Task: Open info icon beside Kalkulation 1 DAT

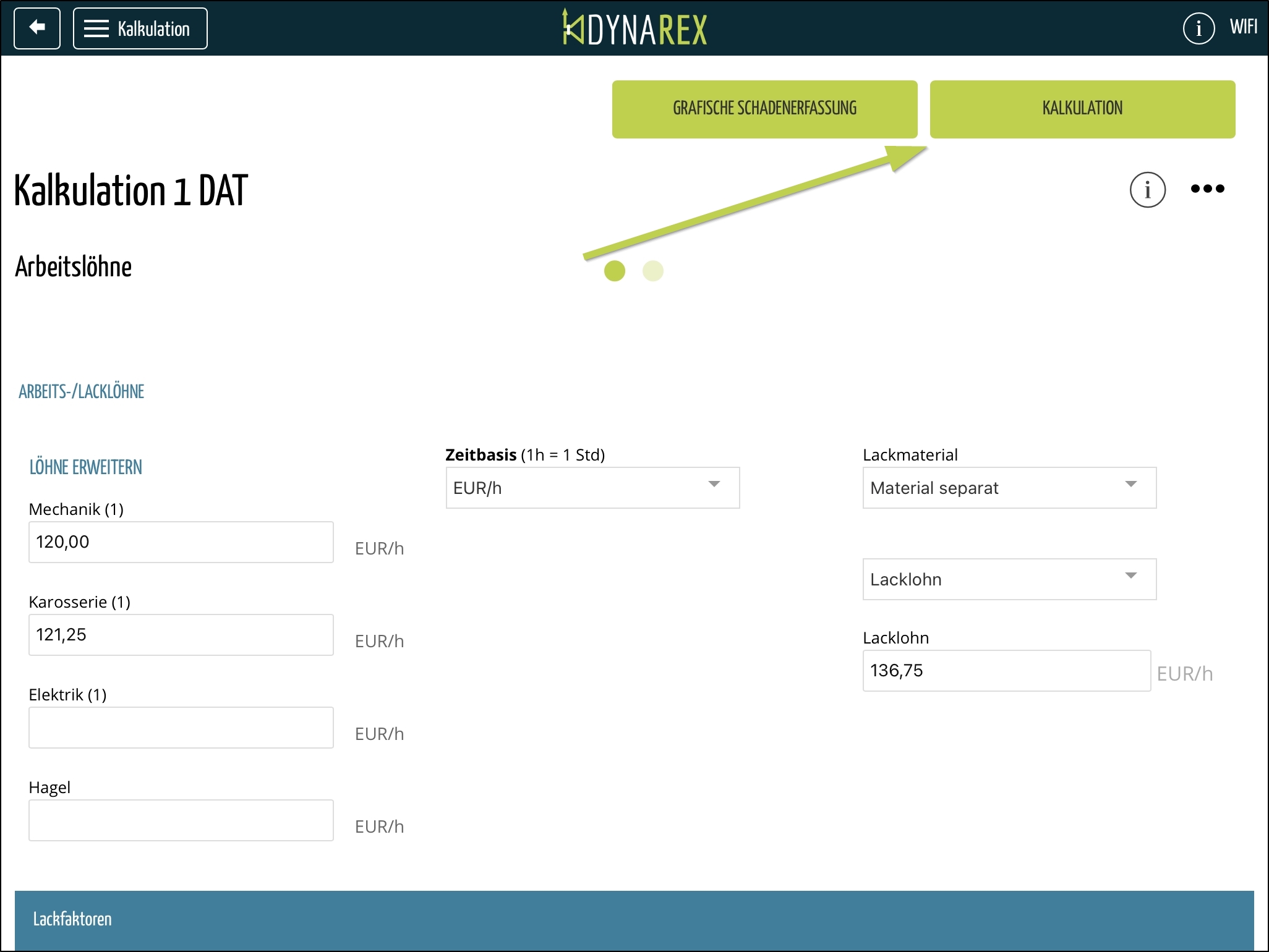Action: click(x=1147, y=189)
